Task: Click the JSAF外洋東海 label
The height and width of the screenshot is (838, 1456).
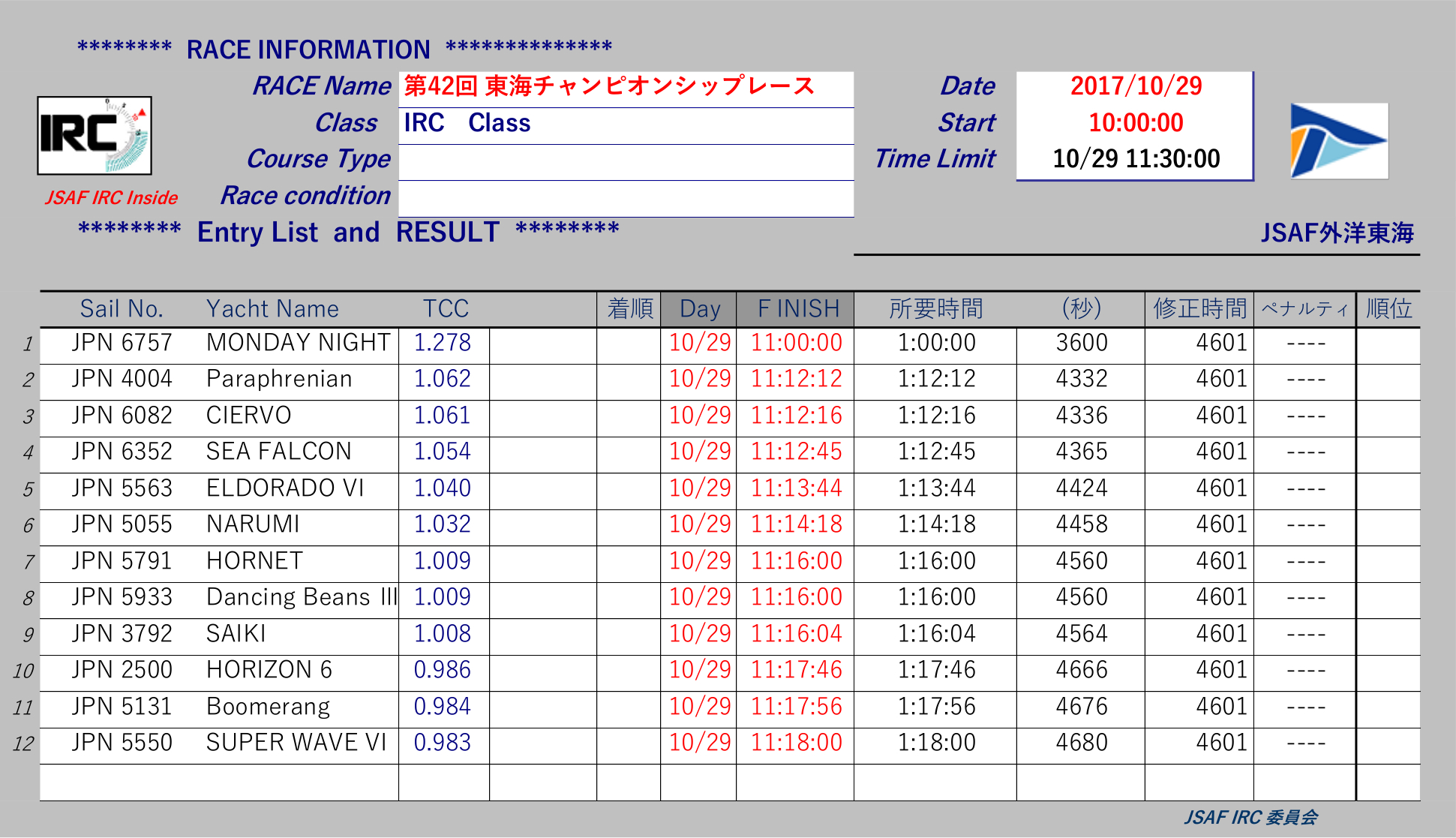Action: 1337,233
